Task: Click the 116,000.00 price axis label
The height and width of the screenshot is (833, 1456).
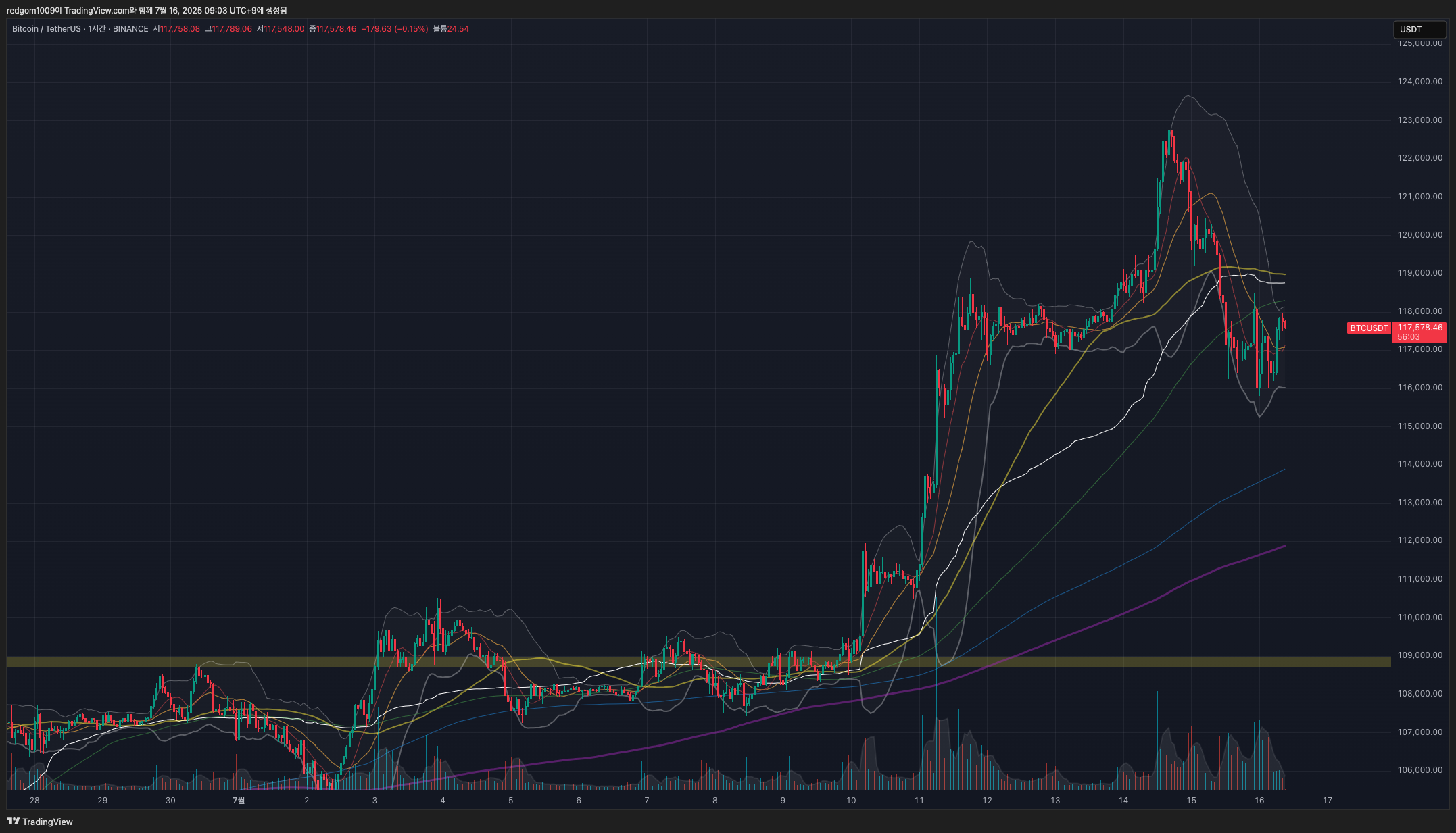Action: point(1420,388)
